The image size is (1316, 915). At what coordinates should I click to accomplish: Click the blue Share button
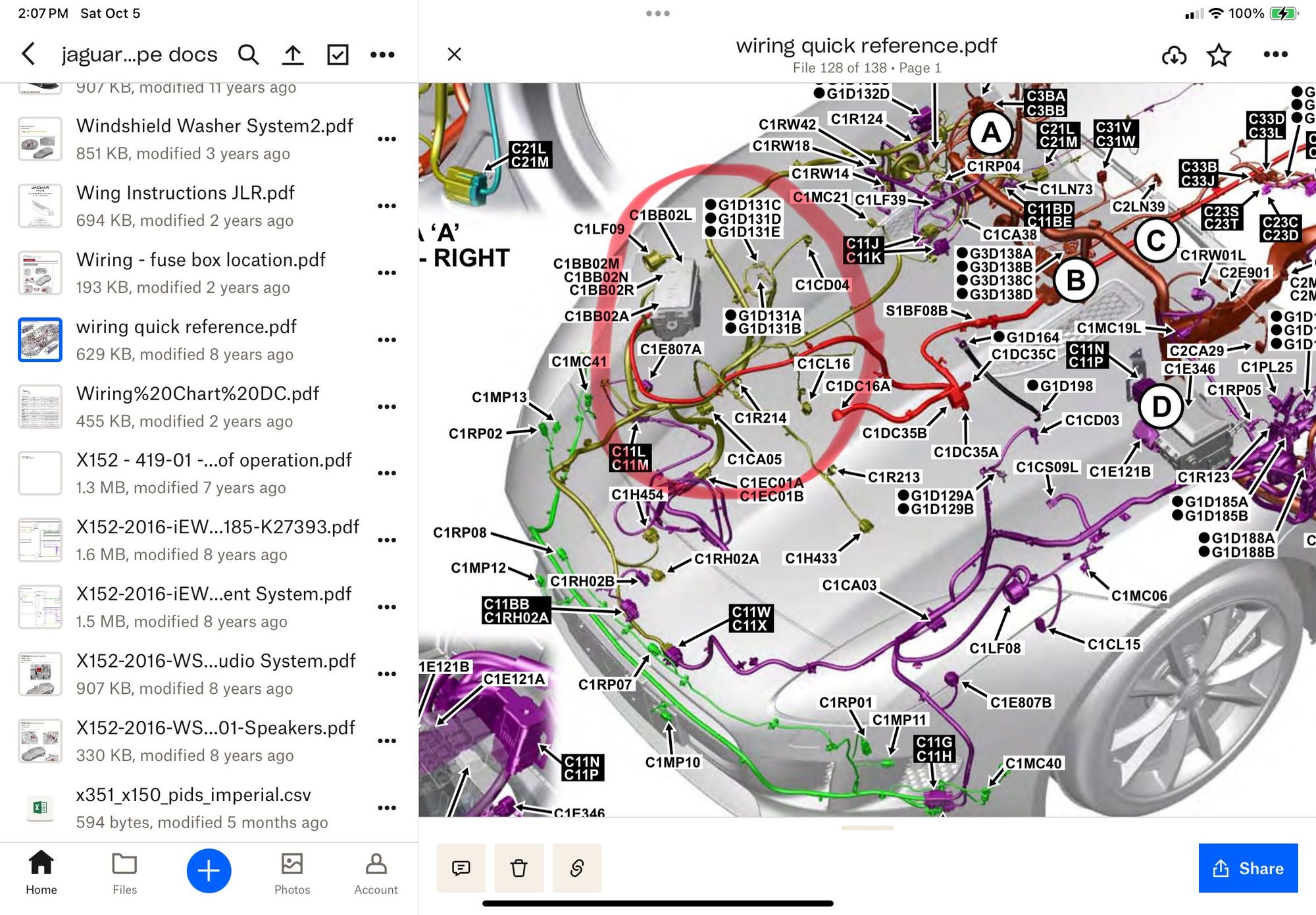[x=1248, y=868]
